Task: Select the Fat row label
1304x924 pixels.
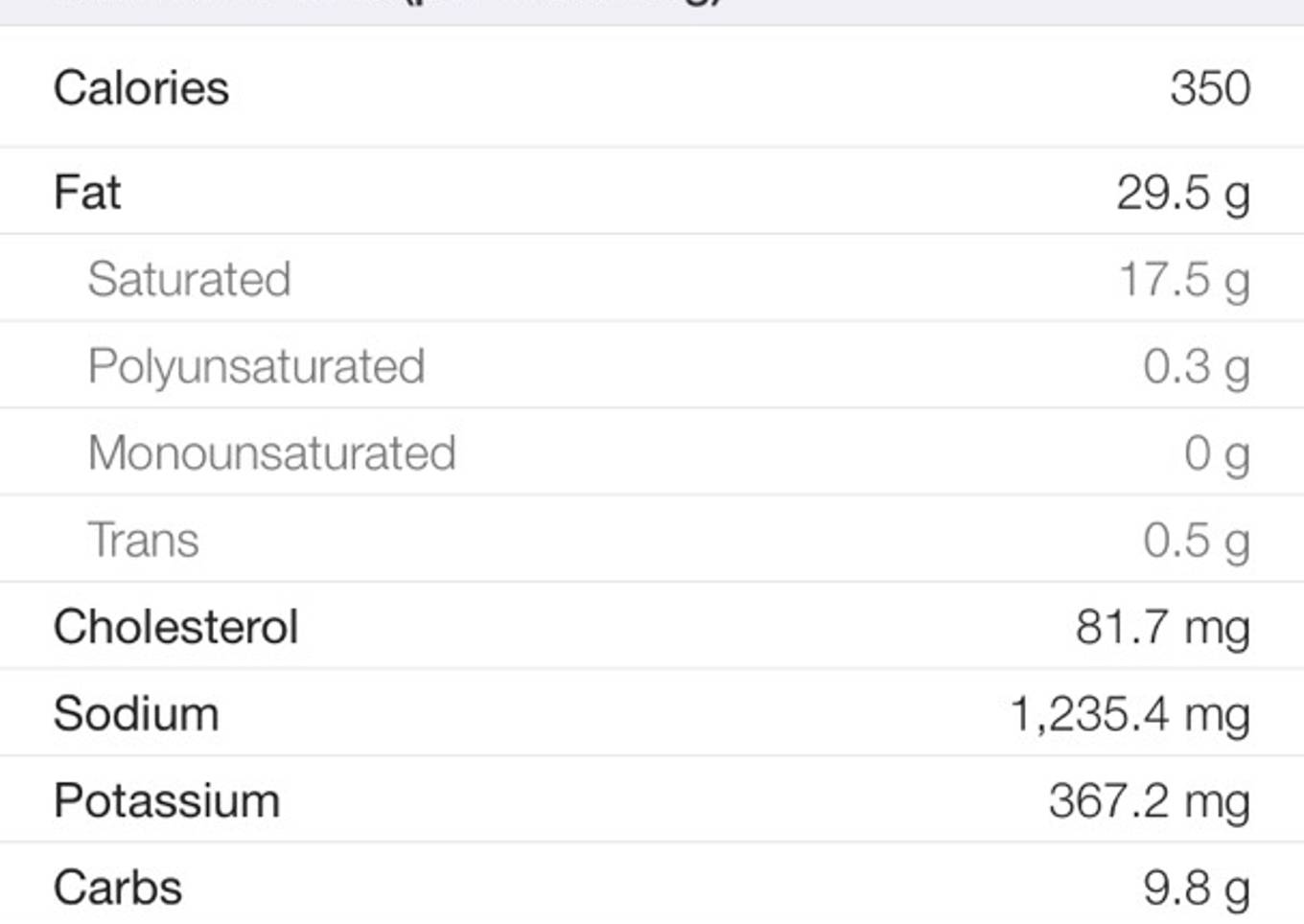Action: pos(87,192)
